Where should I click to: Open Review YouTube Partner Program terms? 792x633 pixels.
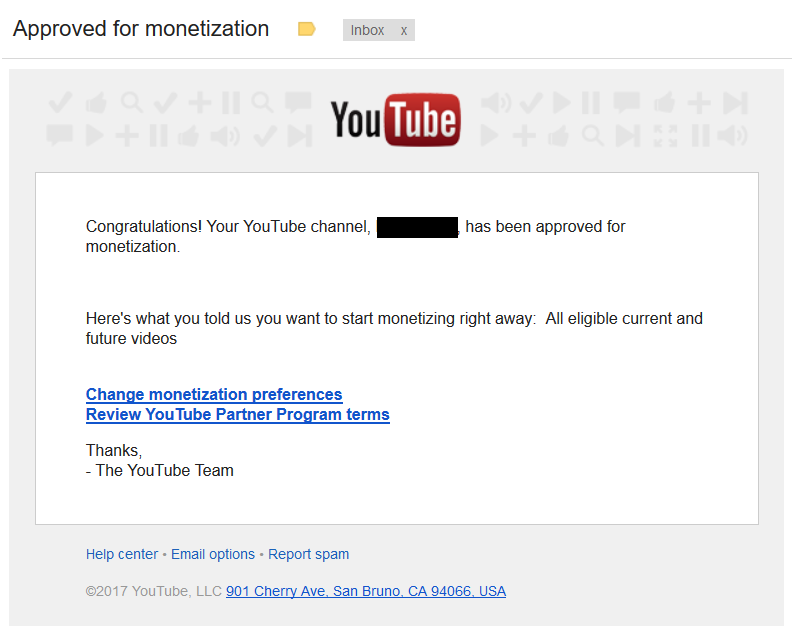(238, 414)
